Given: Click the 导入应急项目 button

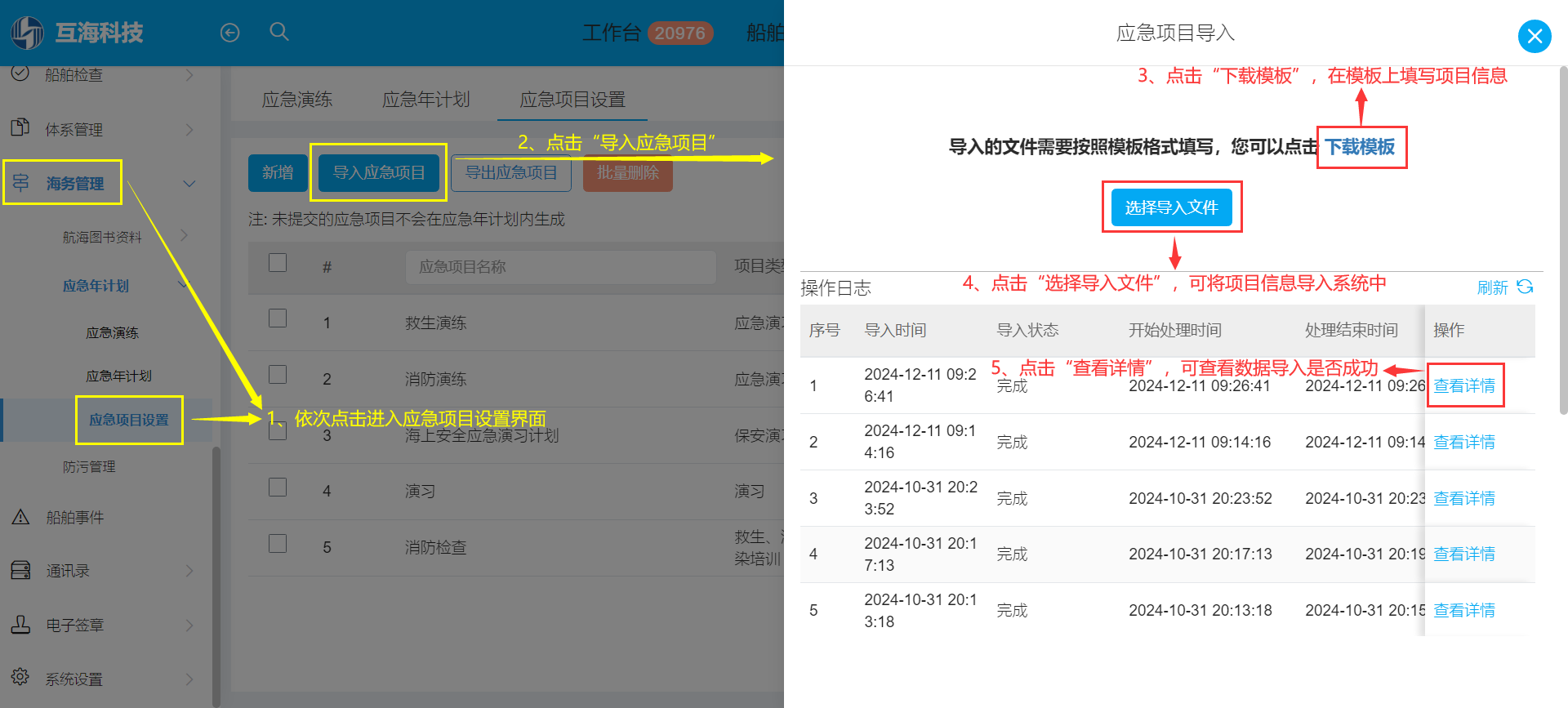Looking at the screenshot, I should (x=379, y=172).
